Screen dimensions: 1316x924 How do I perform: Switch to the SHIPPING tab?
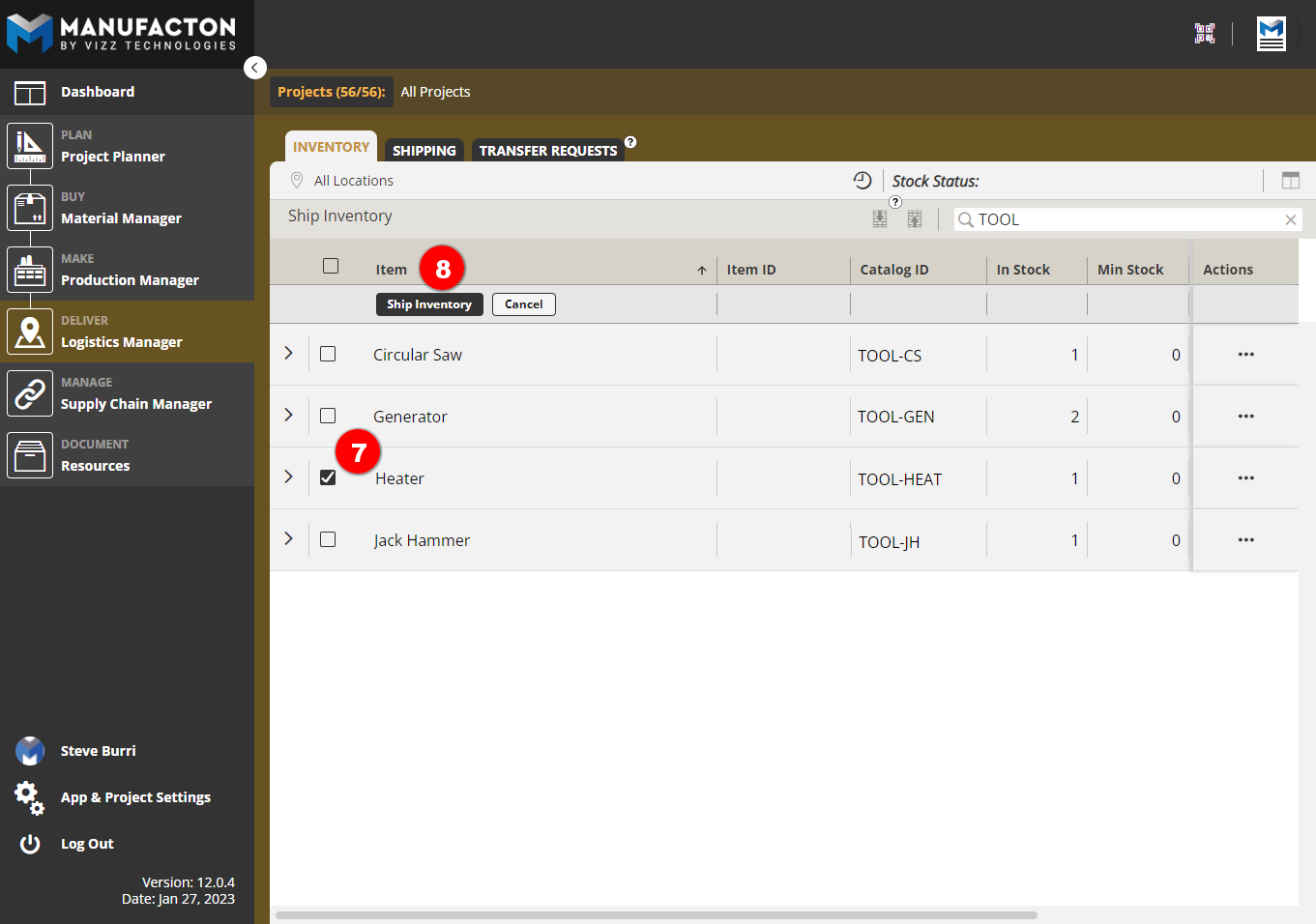(x=424, y=151)
